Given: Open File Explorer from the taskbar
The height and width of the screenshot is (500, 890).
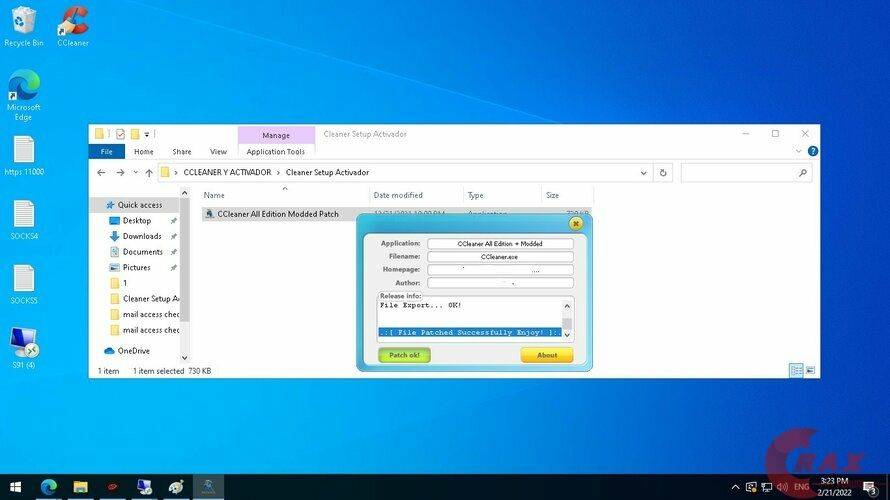Looking at the screenshot, I should [x=81, y=487].
